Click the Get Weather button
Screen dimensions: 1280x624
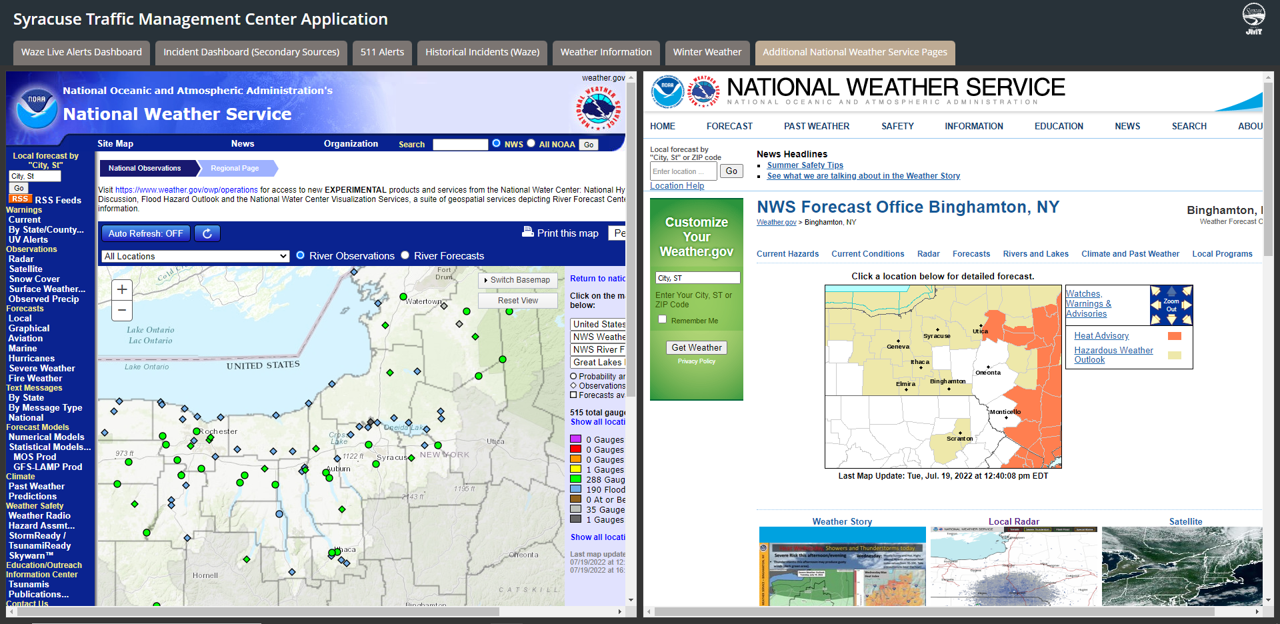pyautogui.click(x=697, y=348)
